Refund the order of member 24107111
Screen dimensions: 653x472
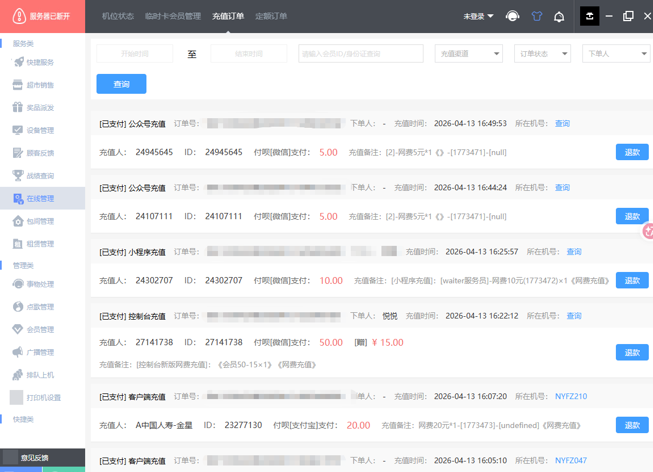click(x=632, y=216)
